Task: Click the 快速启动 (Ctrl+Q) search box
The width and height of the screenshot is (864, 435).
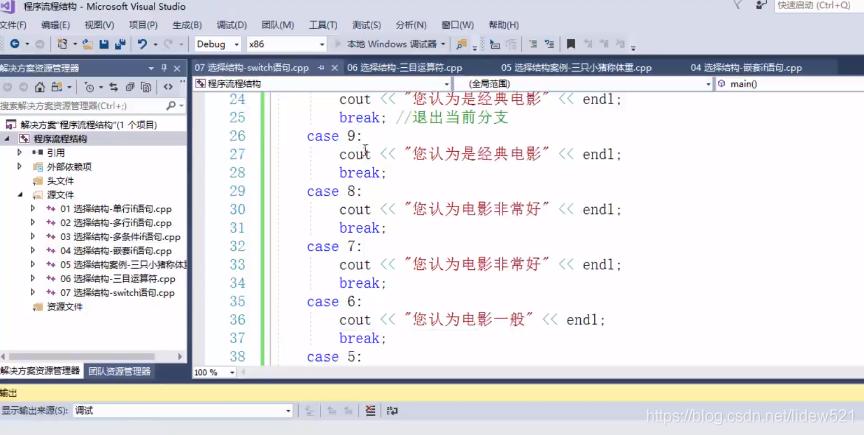Action: click(x=819, y=6)
